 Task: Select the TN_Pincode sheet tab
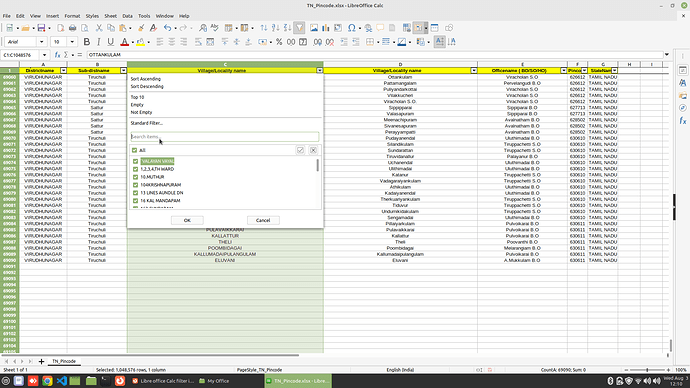(x=64, y=361)
